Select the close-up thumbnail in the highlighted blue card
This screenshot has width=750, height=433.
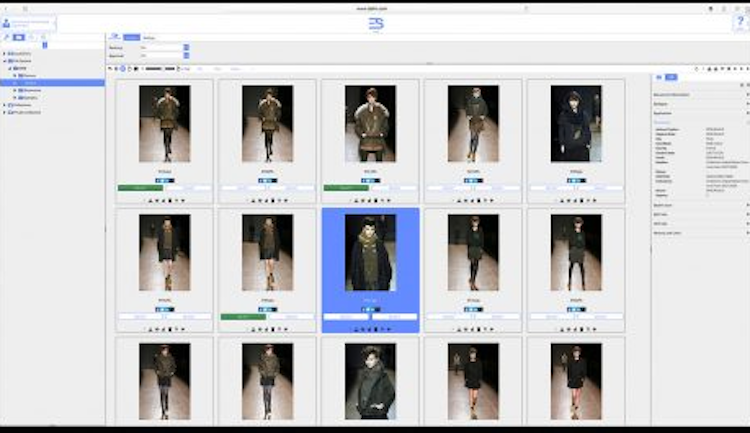pos(370,252)
